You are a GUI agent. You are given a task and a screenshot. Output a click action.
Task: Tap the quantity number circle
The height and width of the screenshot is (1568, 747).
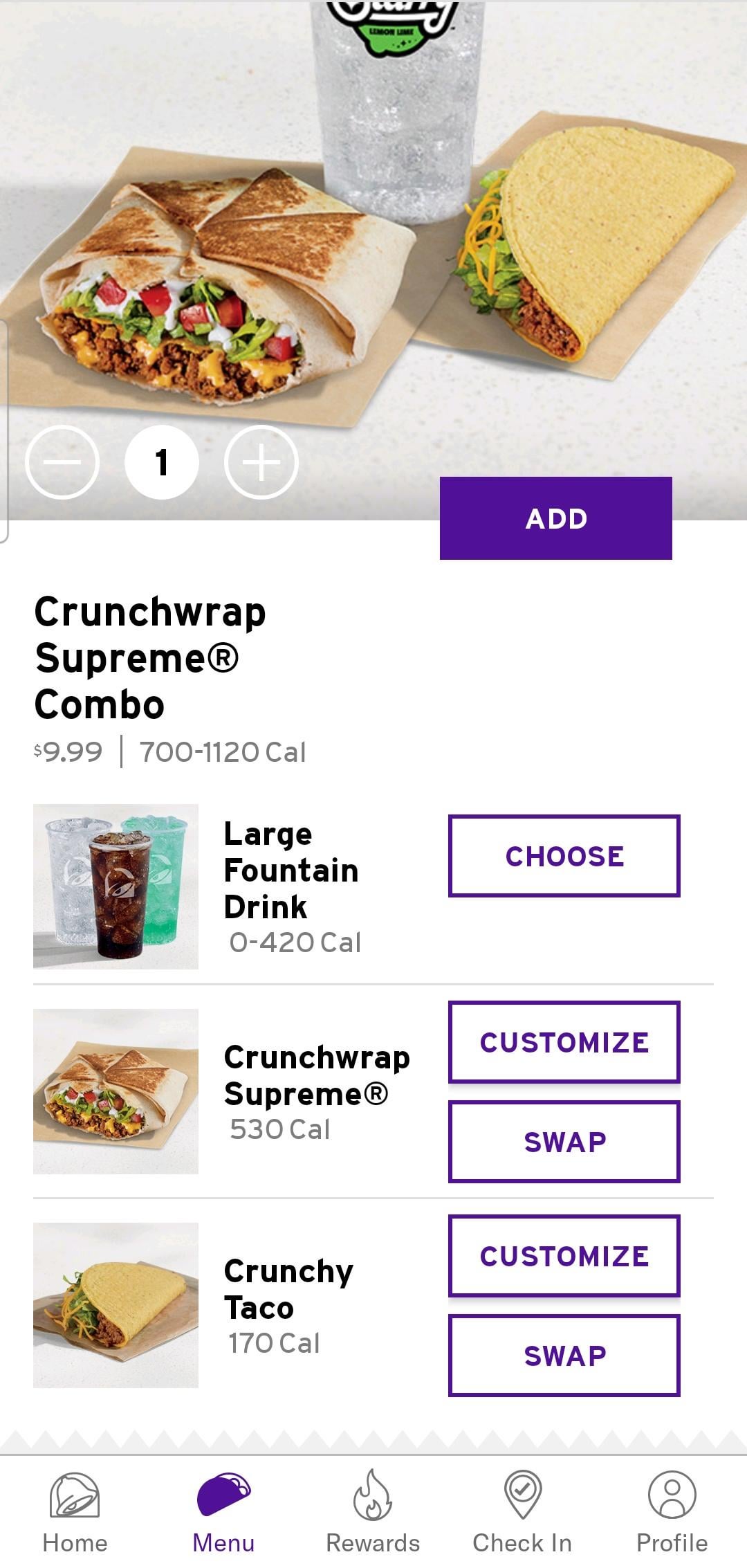(x=162, y=462)
